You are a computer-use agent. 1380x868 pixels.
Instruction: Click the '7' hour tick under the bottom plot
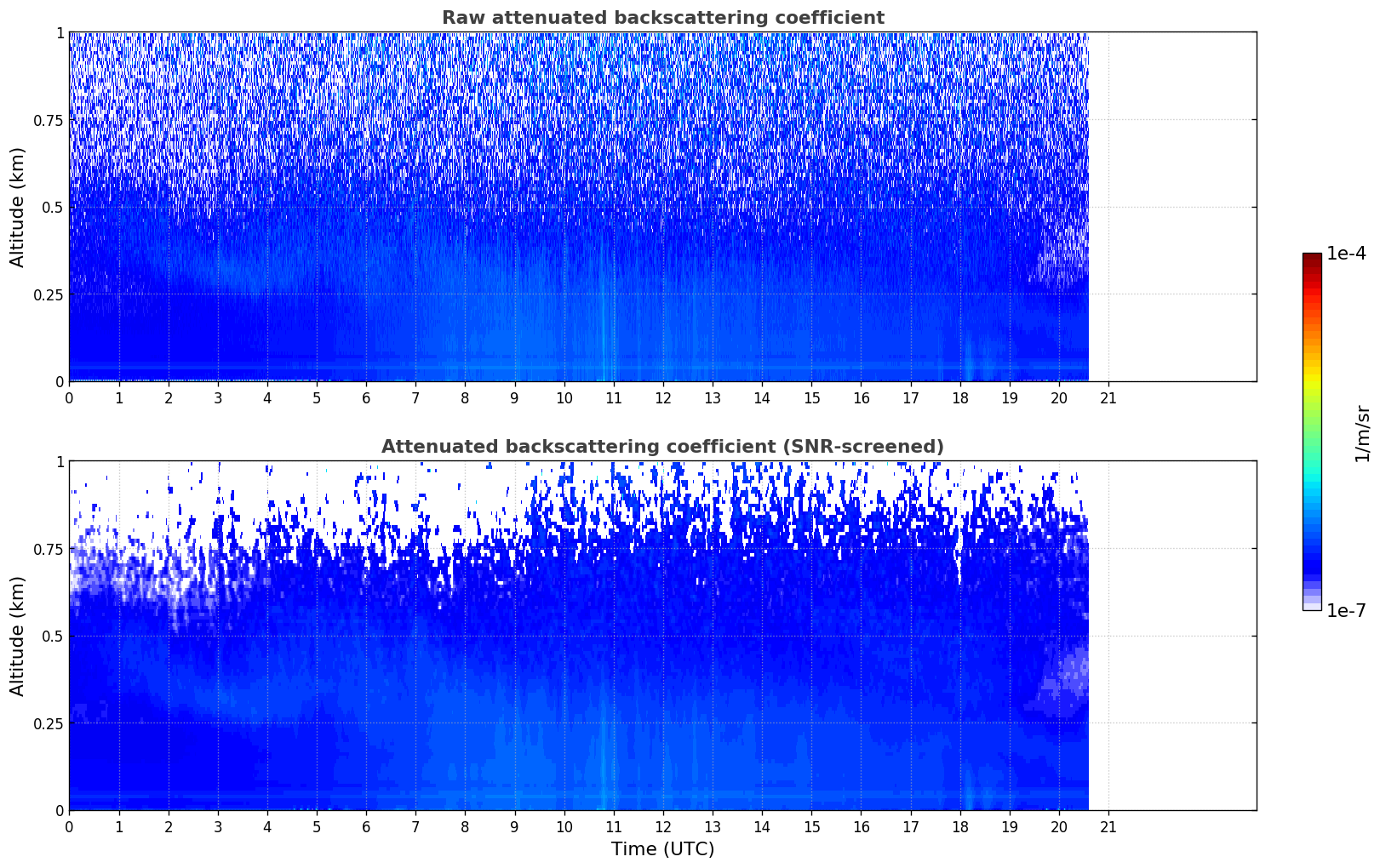(x=415, y=826)
